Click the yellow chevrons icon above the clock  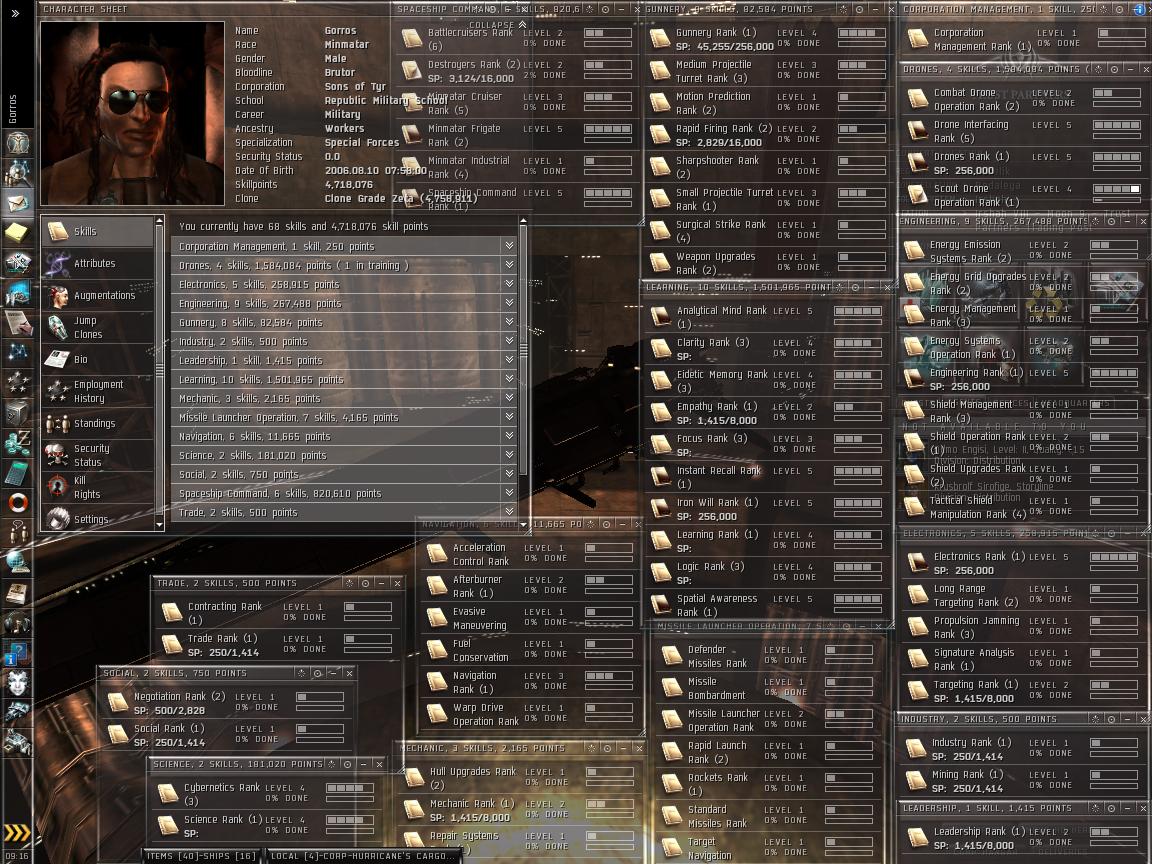coord(17,832)
